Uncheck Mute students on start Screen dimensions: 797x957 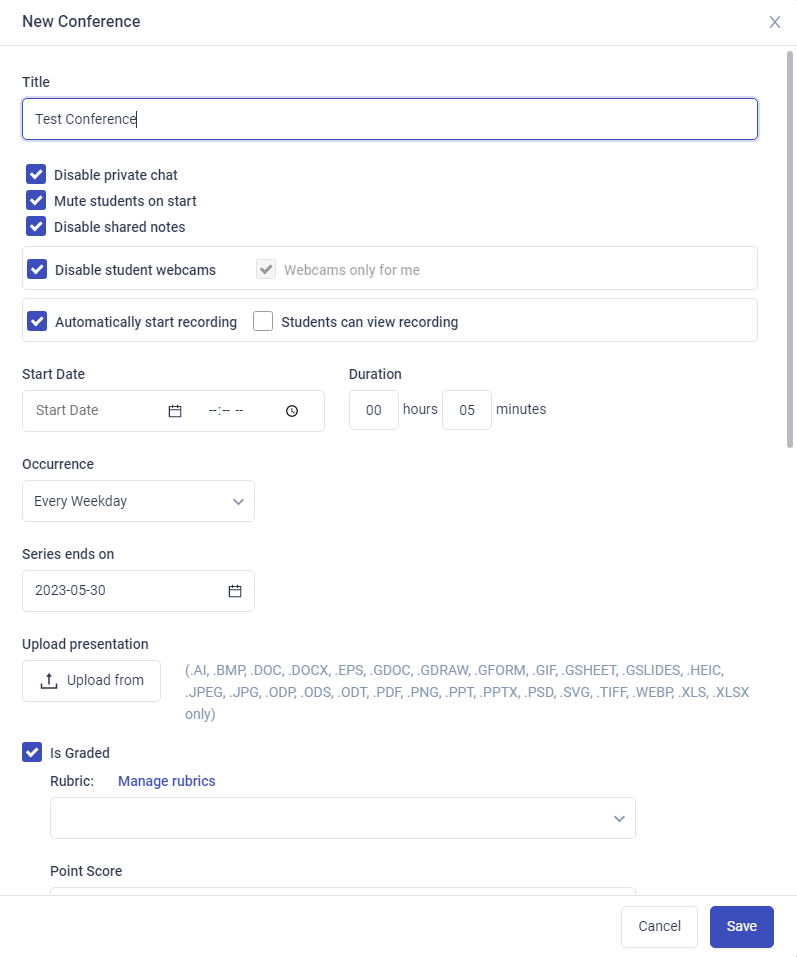[36, 200]
